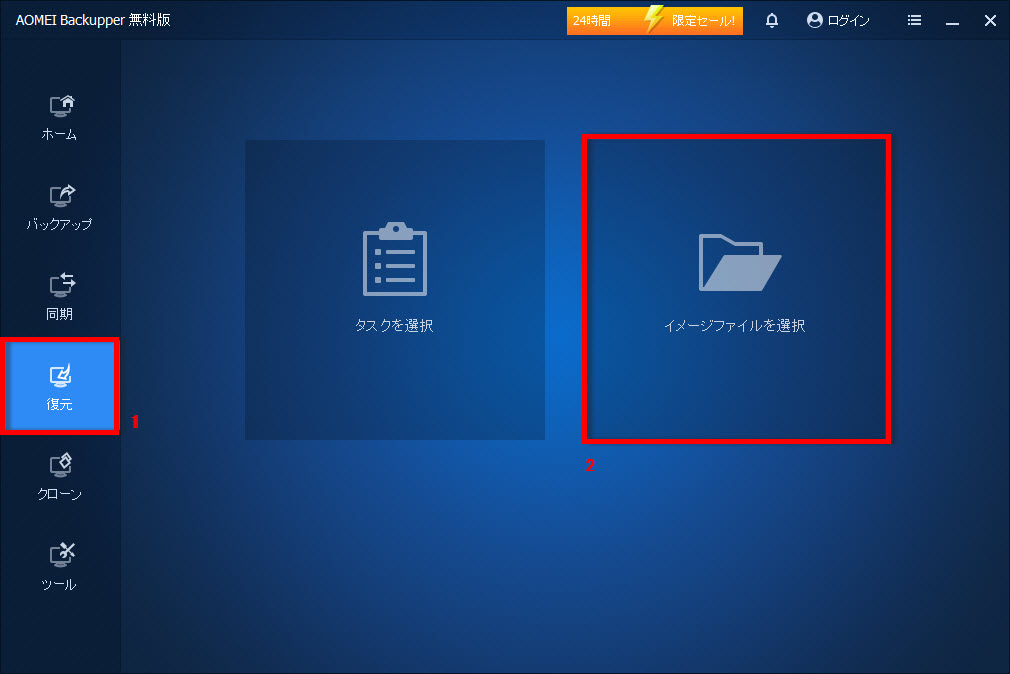Screen dimensions: 1010x674
Task: Click the open folder icon for image file
Action: click(x=739, y=262)
